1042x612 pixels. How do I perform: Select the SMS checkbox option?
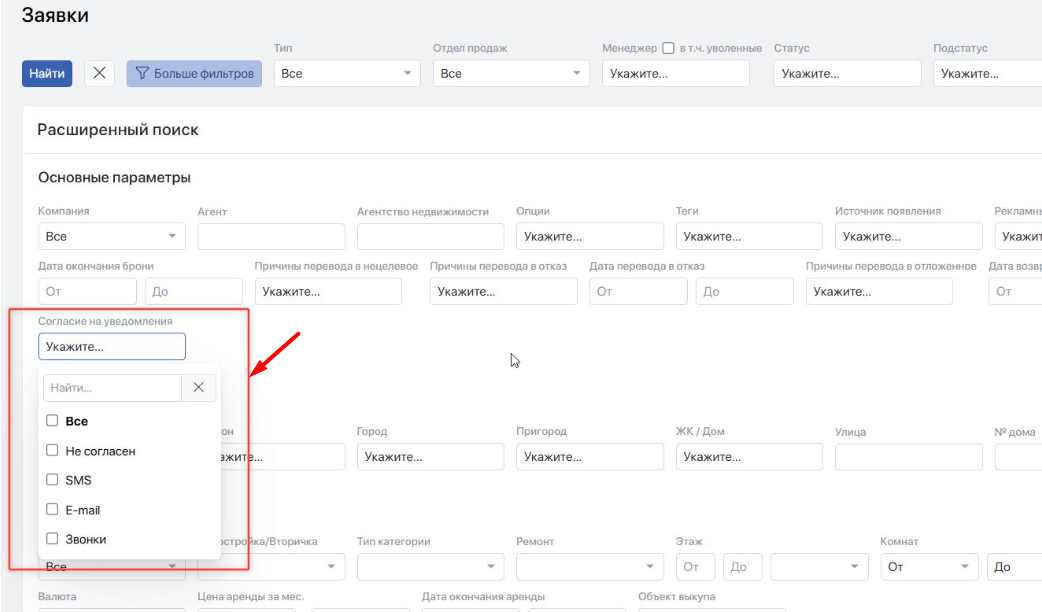(x=52, y=480)
